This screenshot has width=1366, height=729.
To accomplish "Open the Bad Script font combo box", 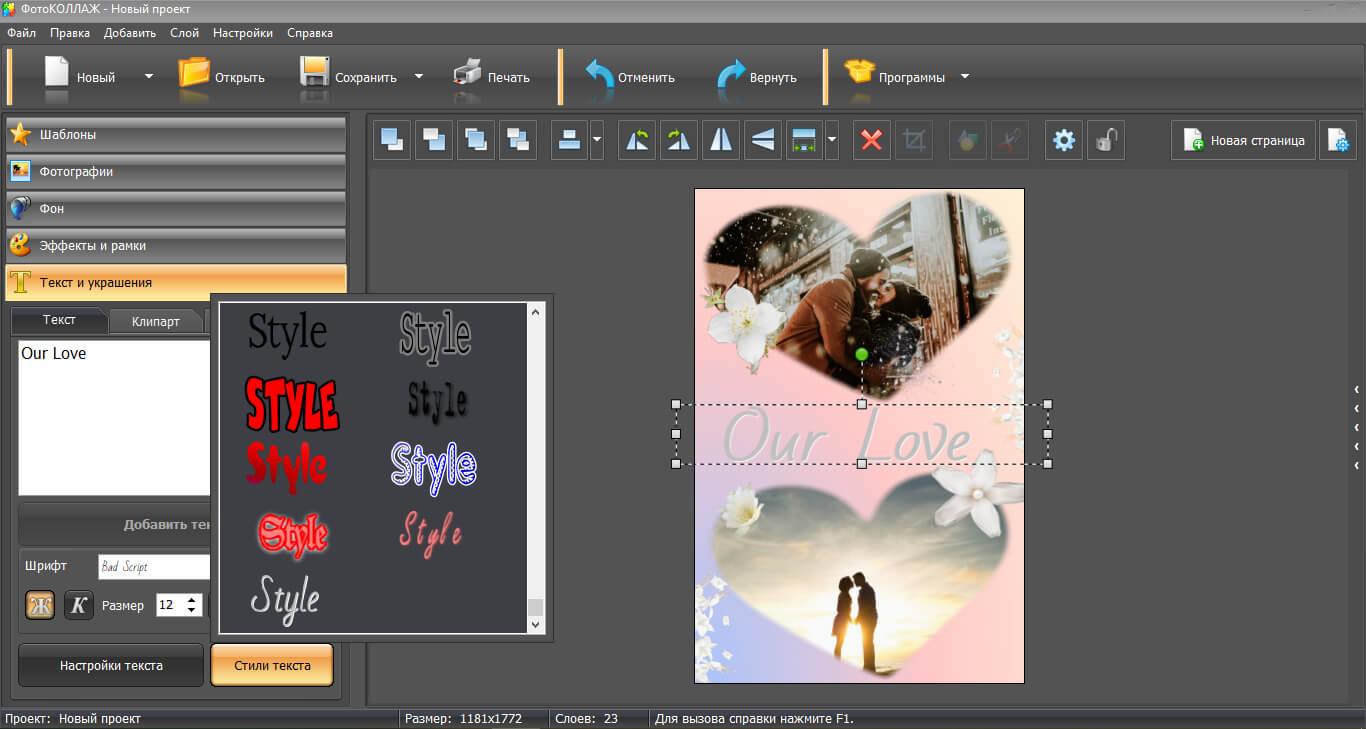I will click(154, 567).
